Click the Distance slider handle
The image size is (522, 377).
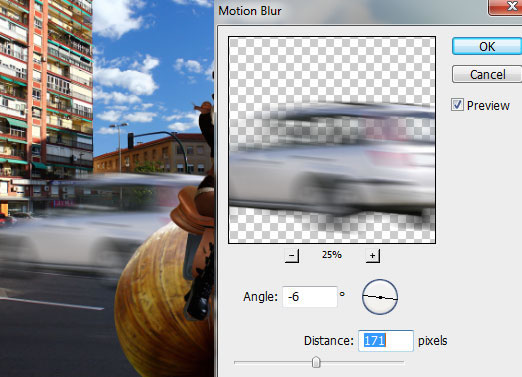(316, 362)
